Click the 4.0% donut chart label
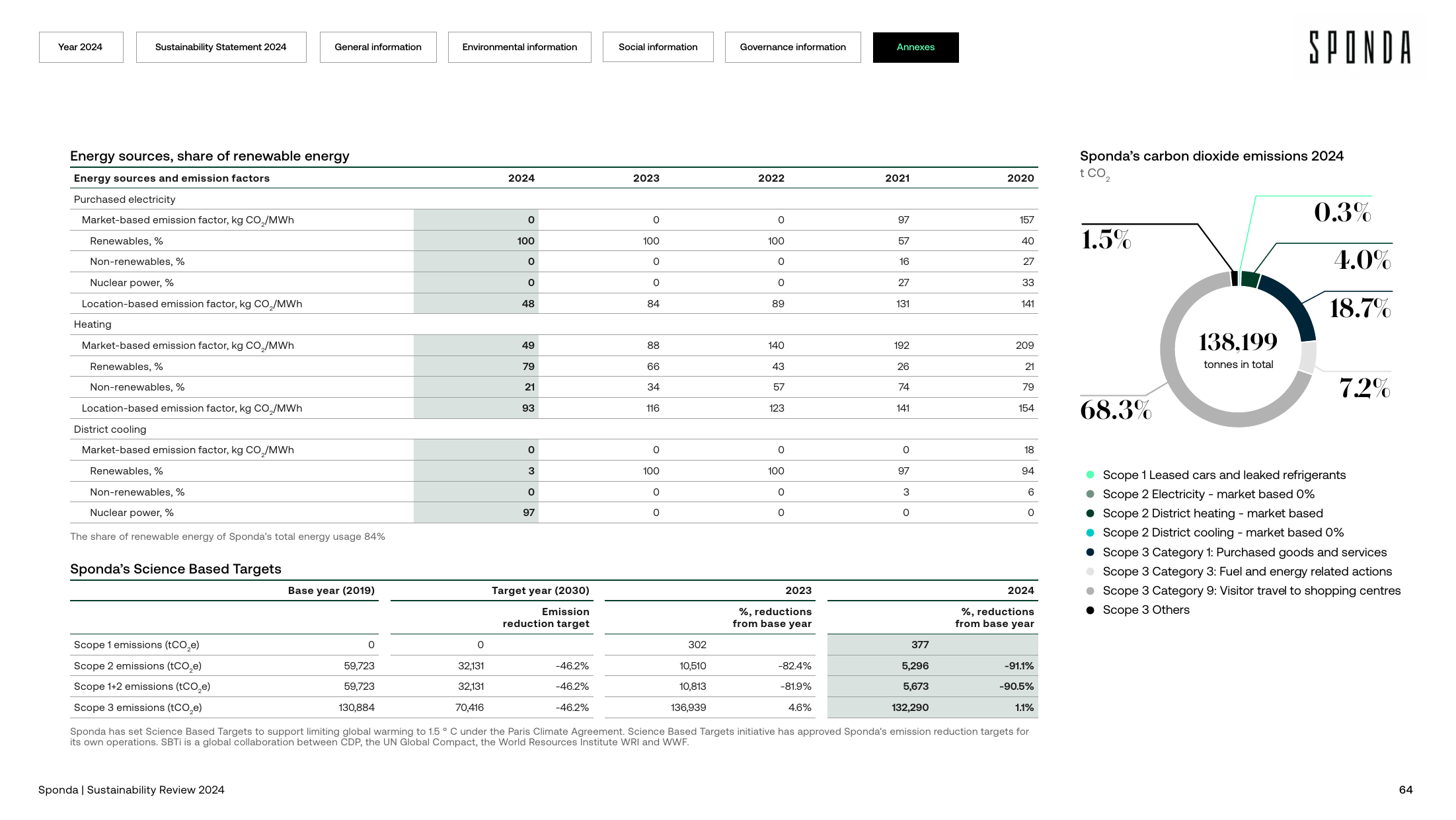 click(x=1362, y=260)
